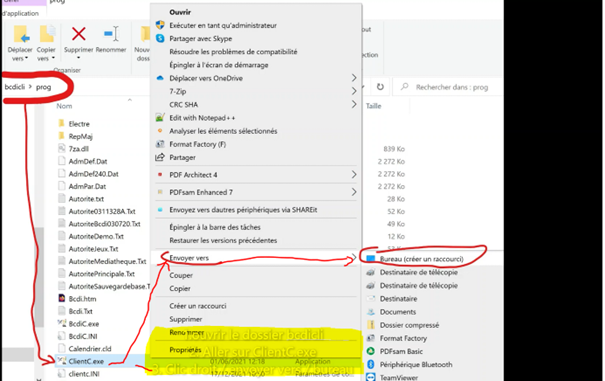605x381 pixels.
Task: Click the Nom column header
Action: [64, 106]
